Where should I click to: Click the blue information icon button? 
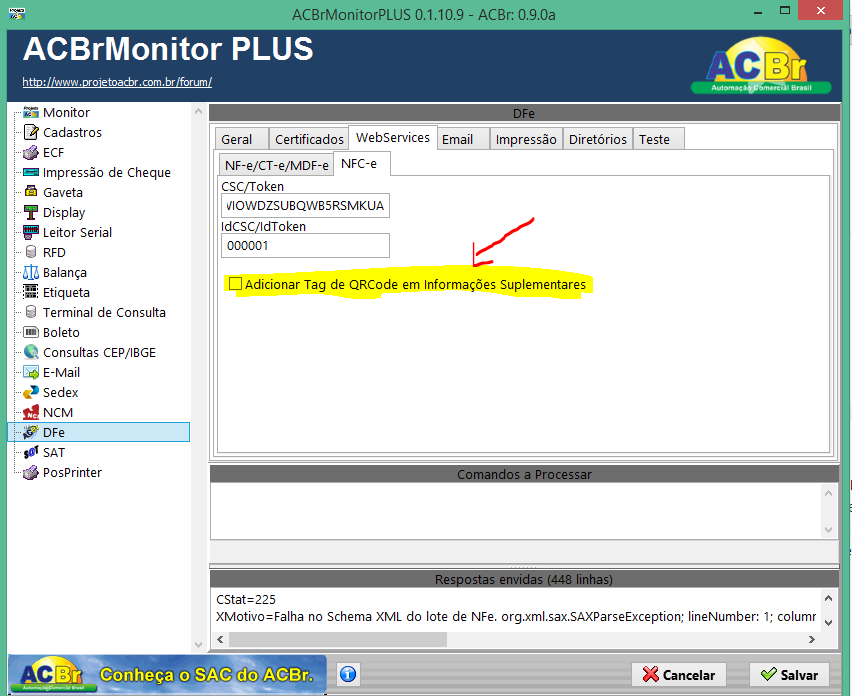click(348, 674)
